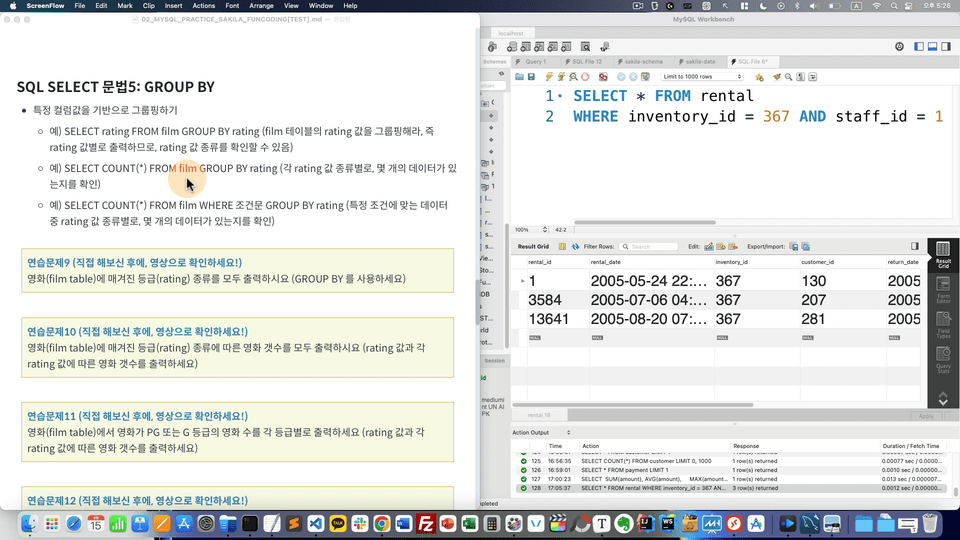Screen dimensions: 960x540
Task: Open Field Types view in side panel
Action: 943,325
